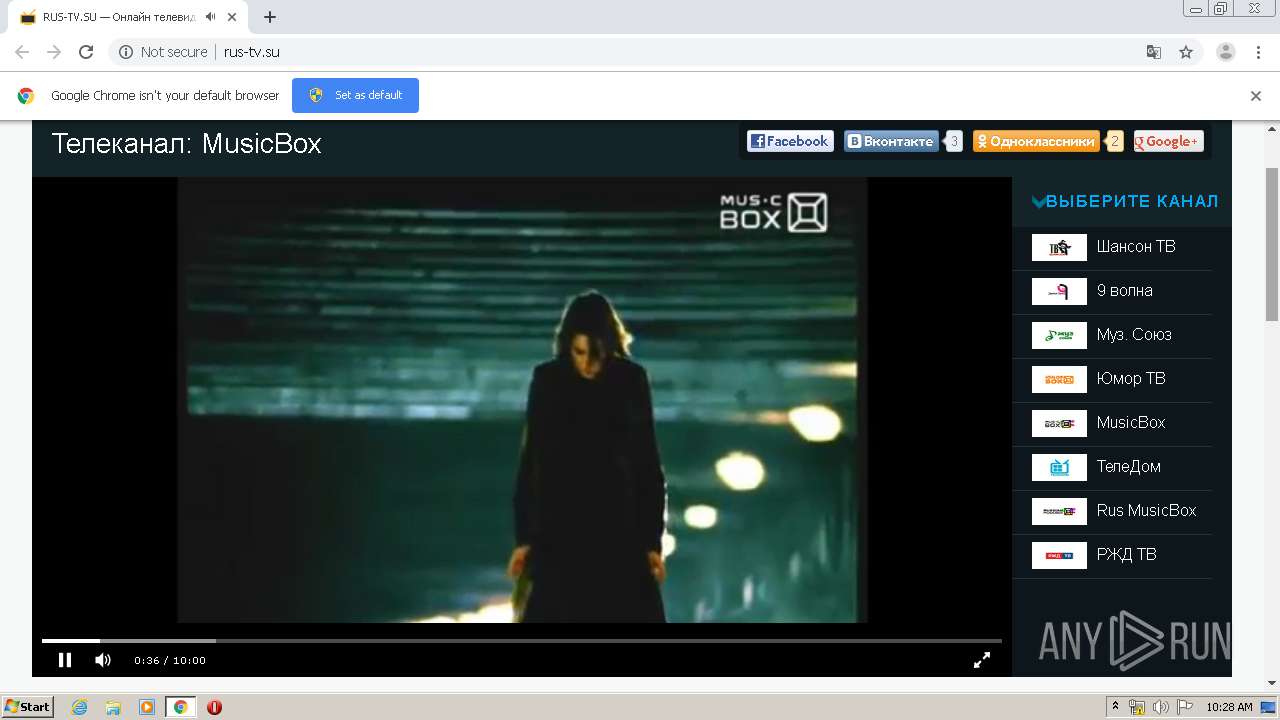This screenshot has height=720, width=1280.
Task: Mute tab audio speaker icon
Action: pyautogui.click(x=210, y=17)
